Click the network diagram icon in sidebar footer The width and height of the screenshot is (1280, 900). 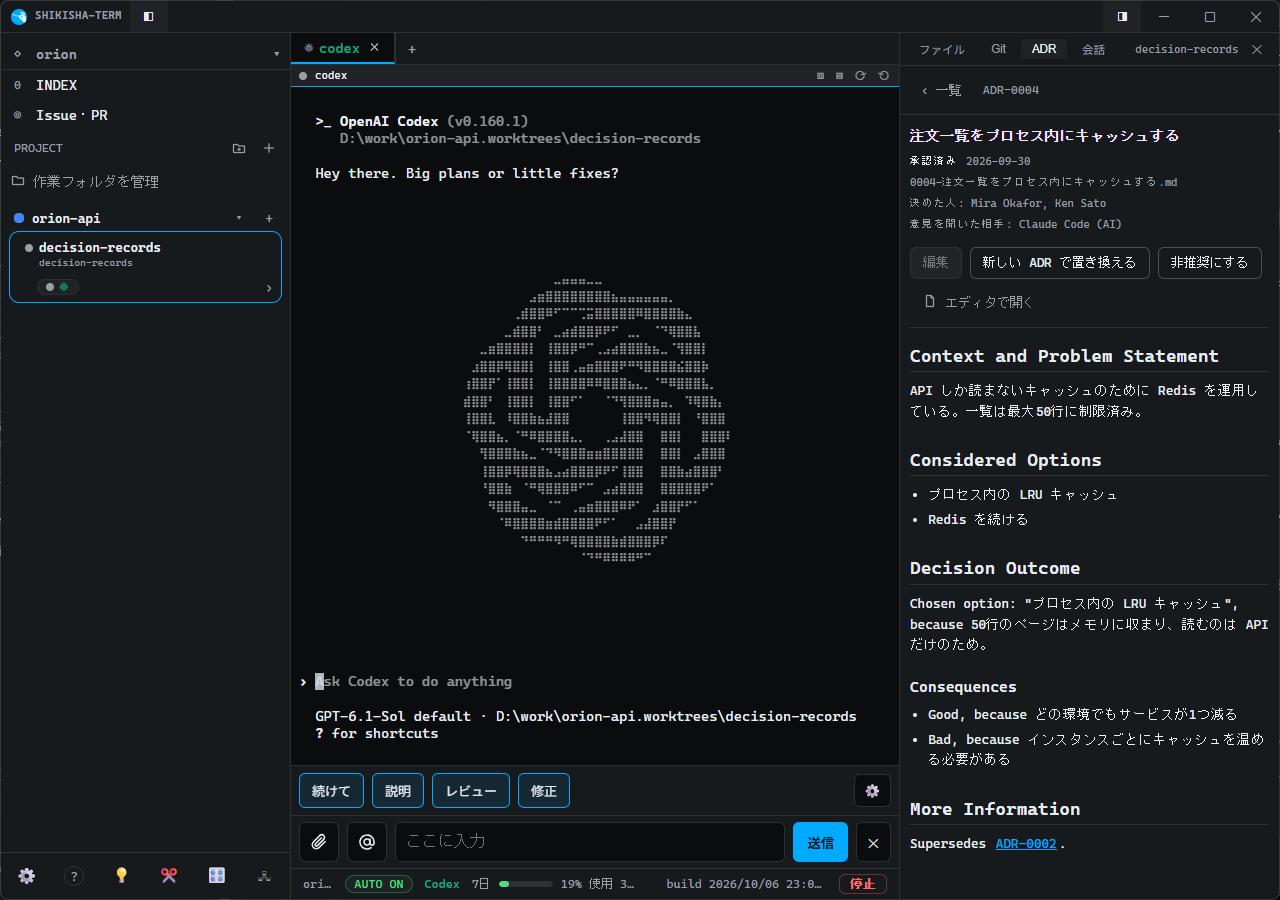pyautogui.click(x=264, y=875)
